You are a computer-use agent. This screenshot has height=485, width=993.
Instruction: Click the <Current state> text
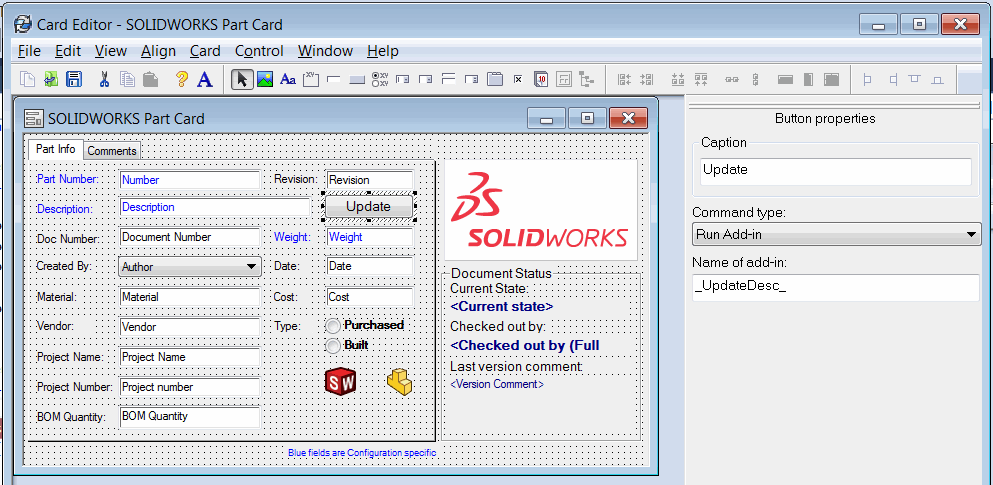pyautogui.click(x=502, y=306)
